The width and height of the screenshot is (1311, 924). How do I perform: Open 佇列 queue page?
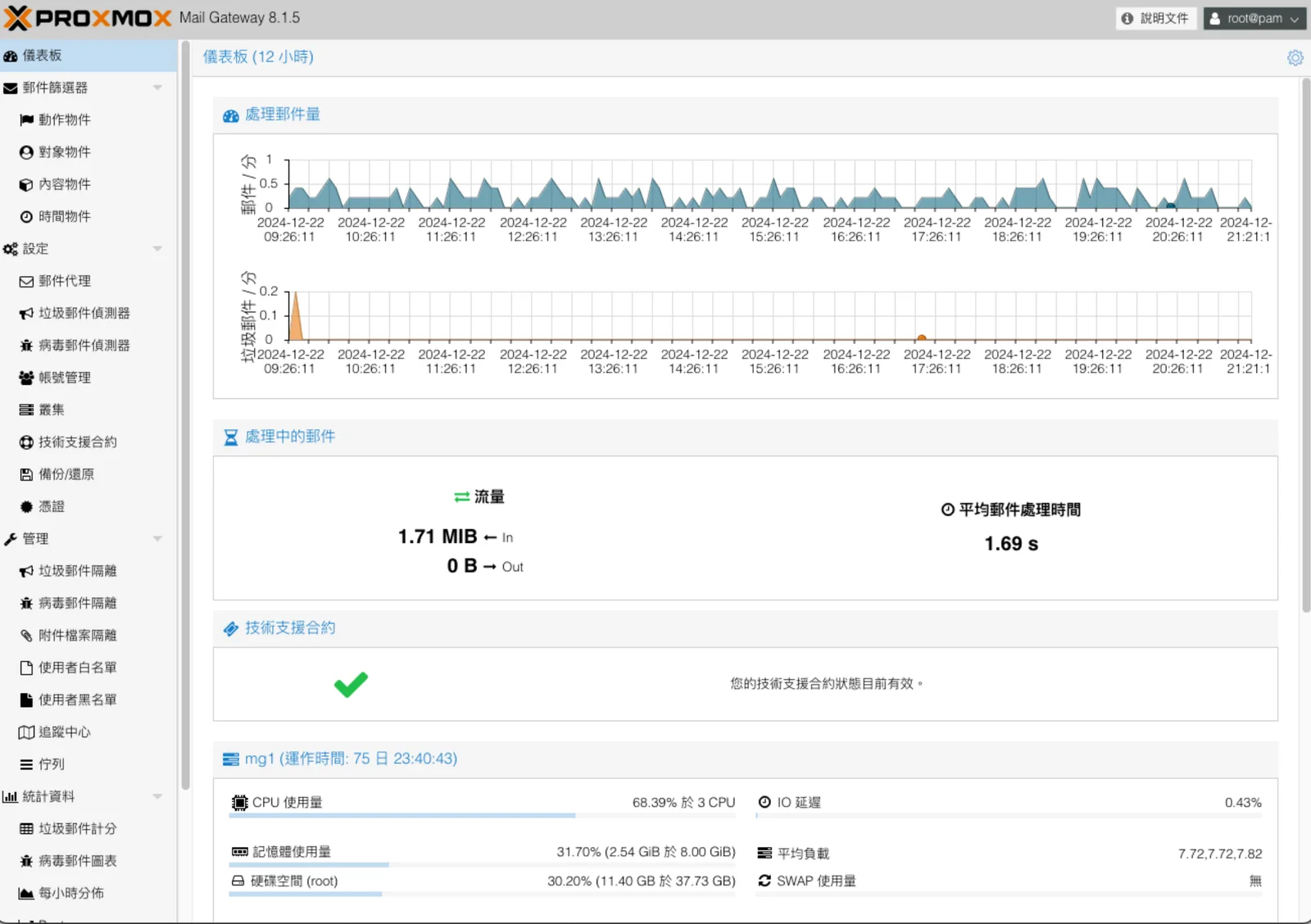coord(88,764)
